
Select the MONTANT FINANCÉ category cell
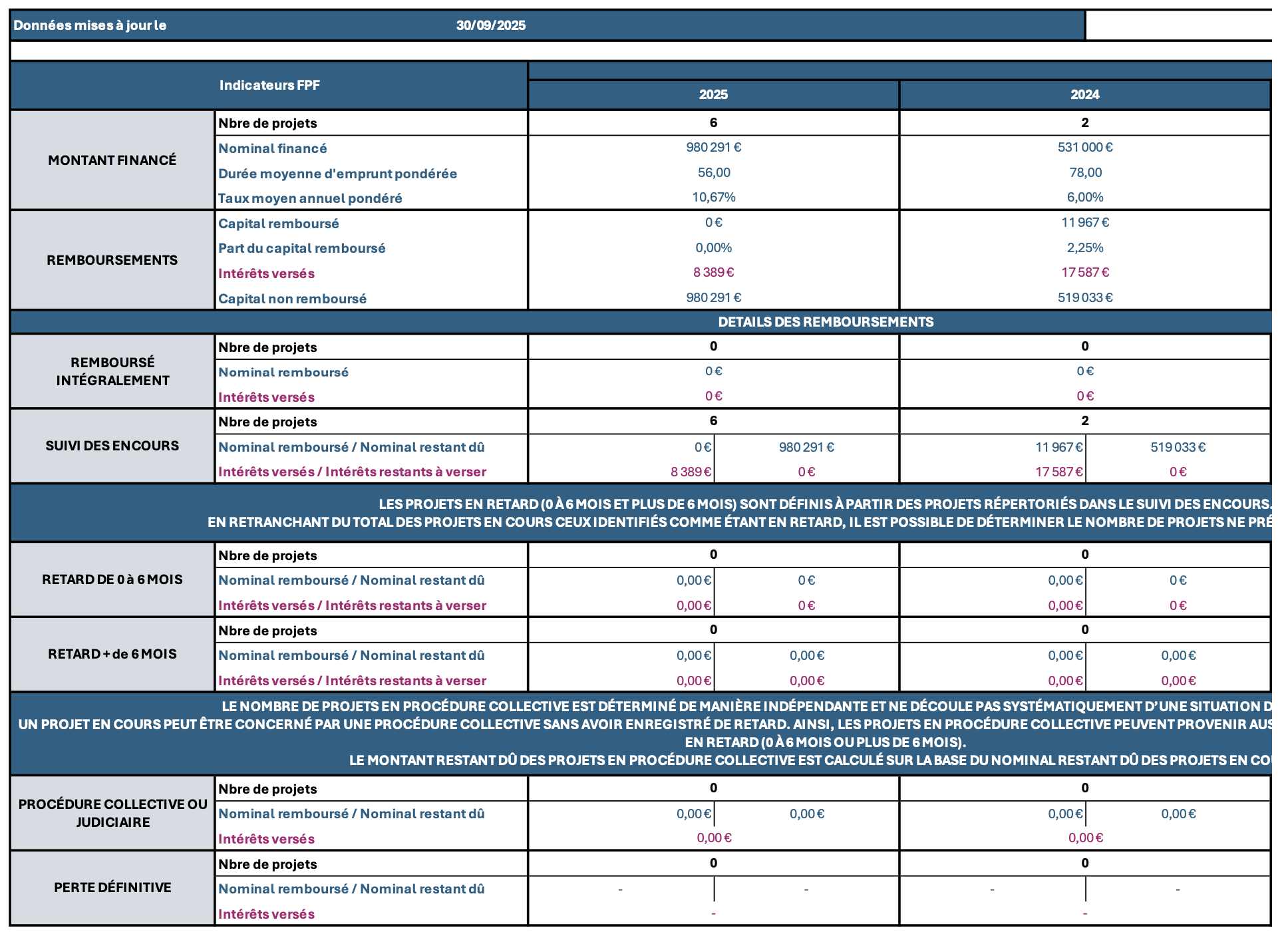pos(112,160)
